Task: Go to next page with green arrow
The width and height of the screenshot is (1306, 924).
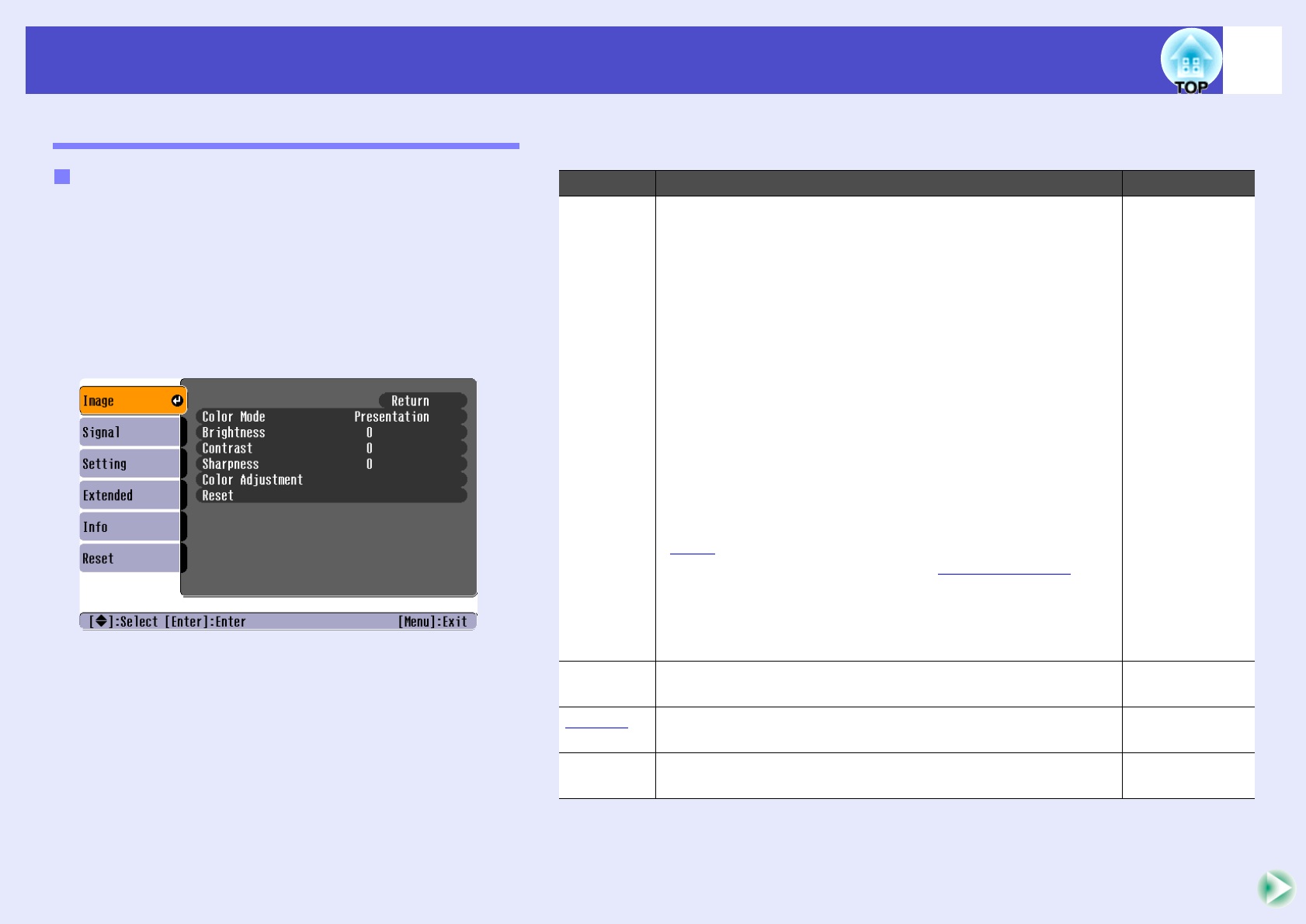Action: tap(1276, 888)
